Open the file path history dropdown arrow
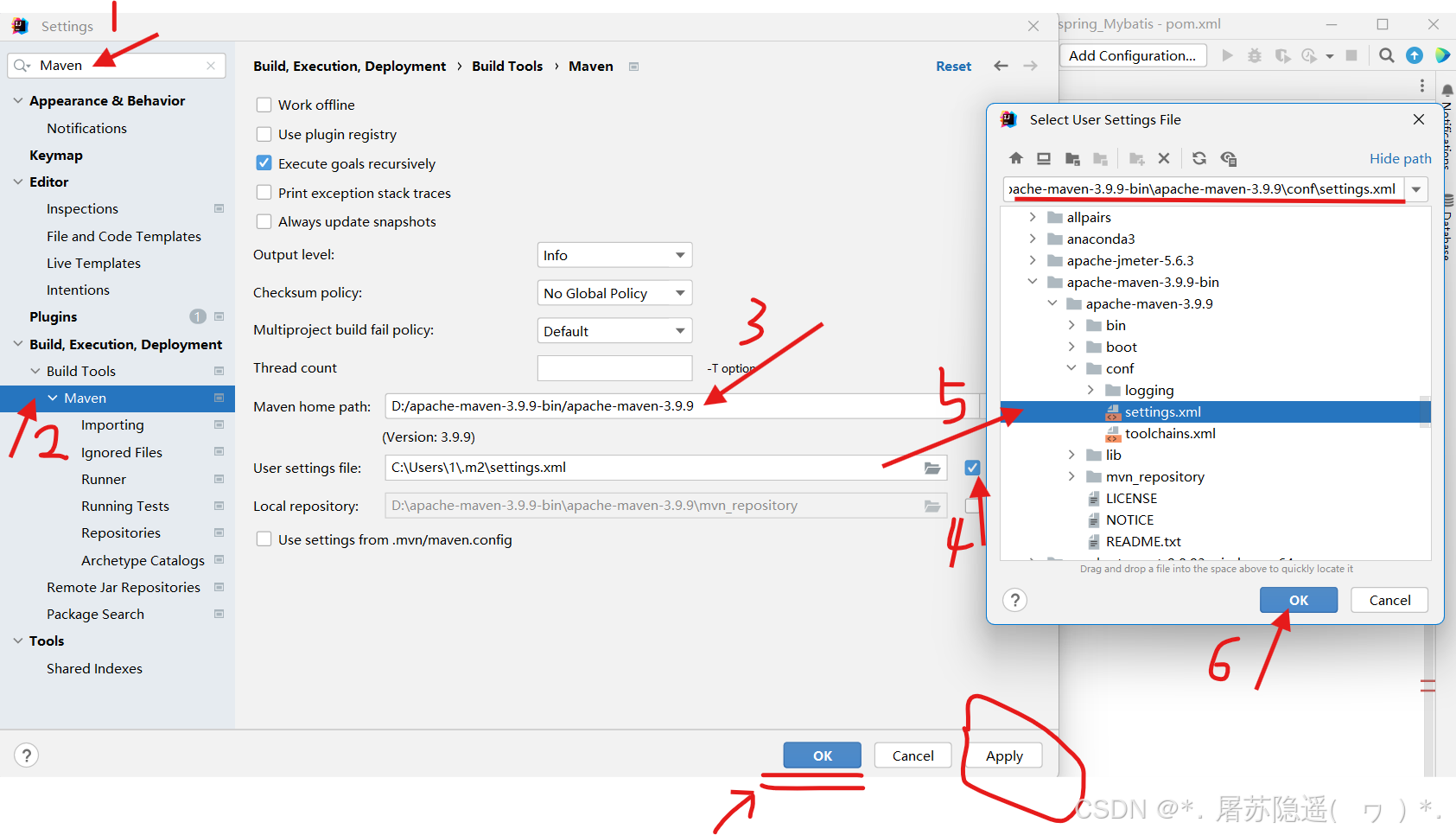 [1416, 189]
